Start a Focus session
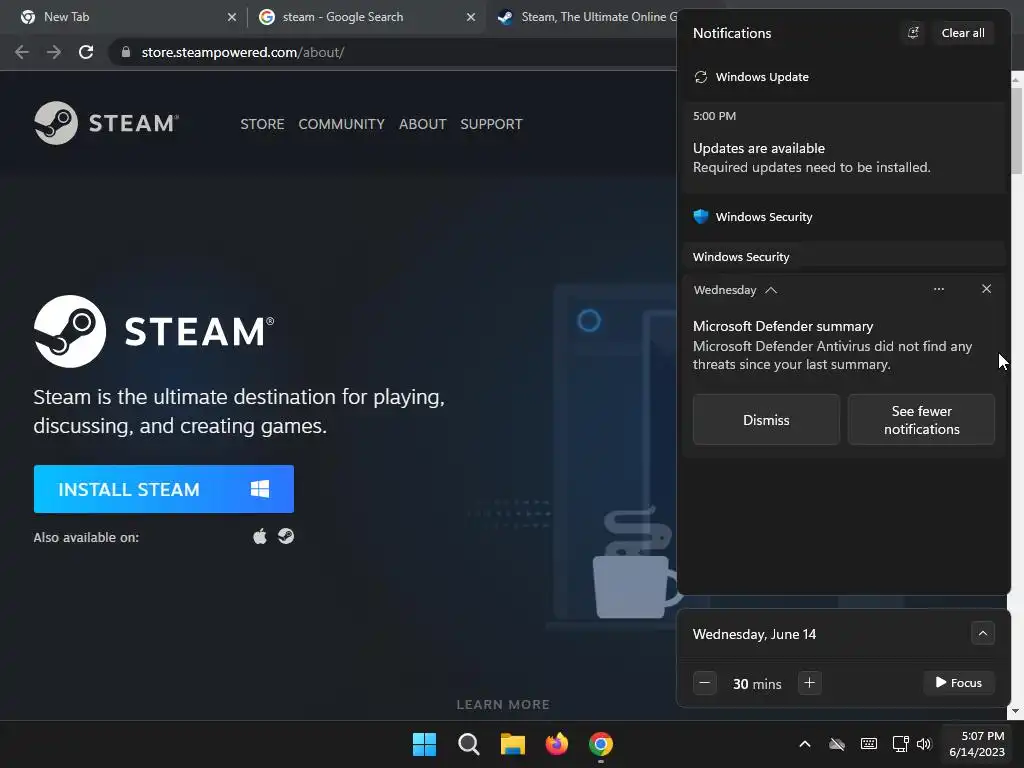 coord(959,683)
